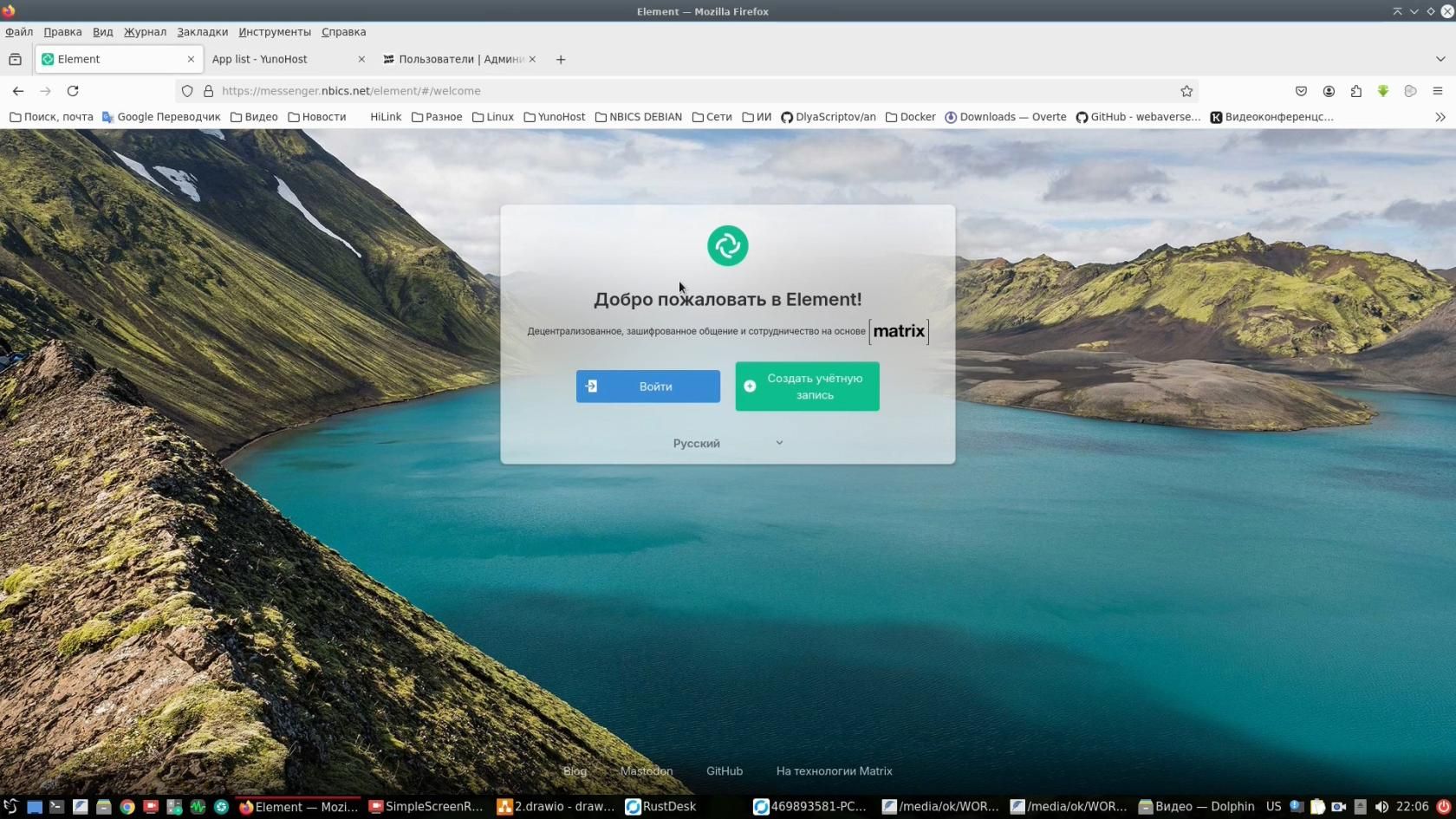The image size is (1456, 819).
Task: Open the volume control in system tray
Action: [x=1381, y=807]
